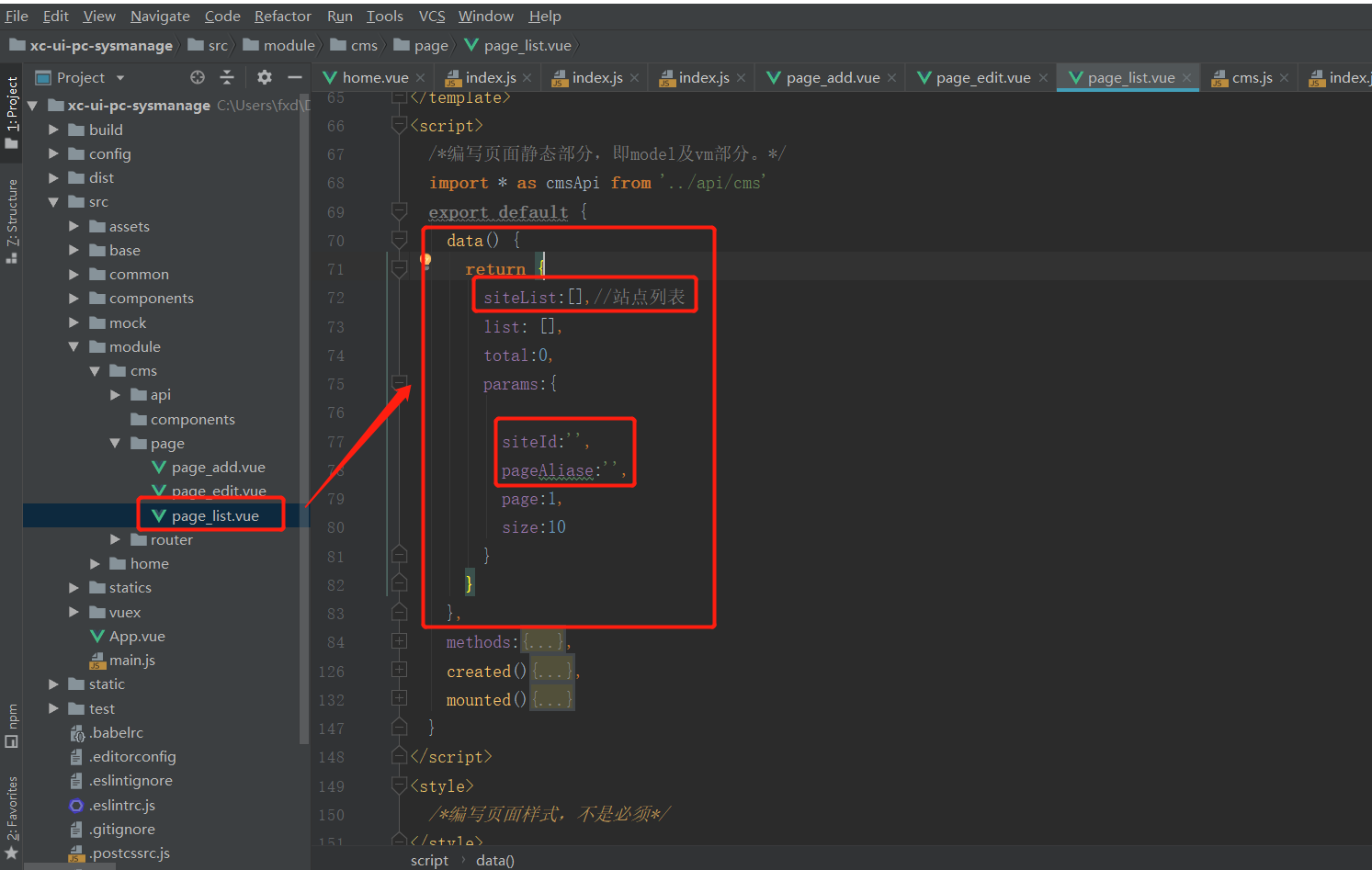1372x870 pixels.
Task: Click the cms breadcrumb in navigation bar
Action: click(354, 45)
